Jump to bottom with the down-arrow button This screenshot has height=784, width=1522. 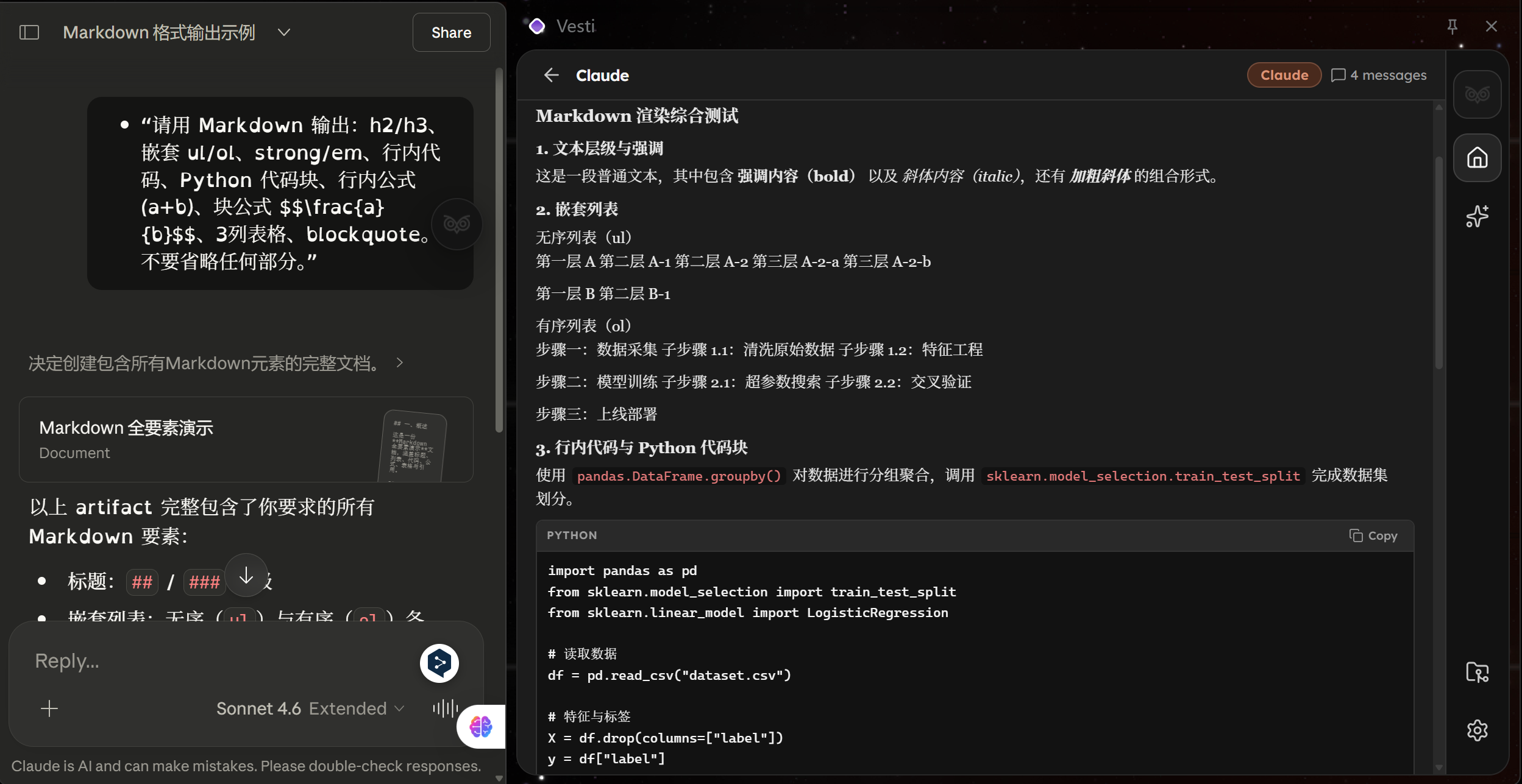pyautogui.click(x=246, y=575)
